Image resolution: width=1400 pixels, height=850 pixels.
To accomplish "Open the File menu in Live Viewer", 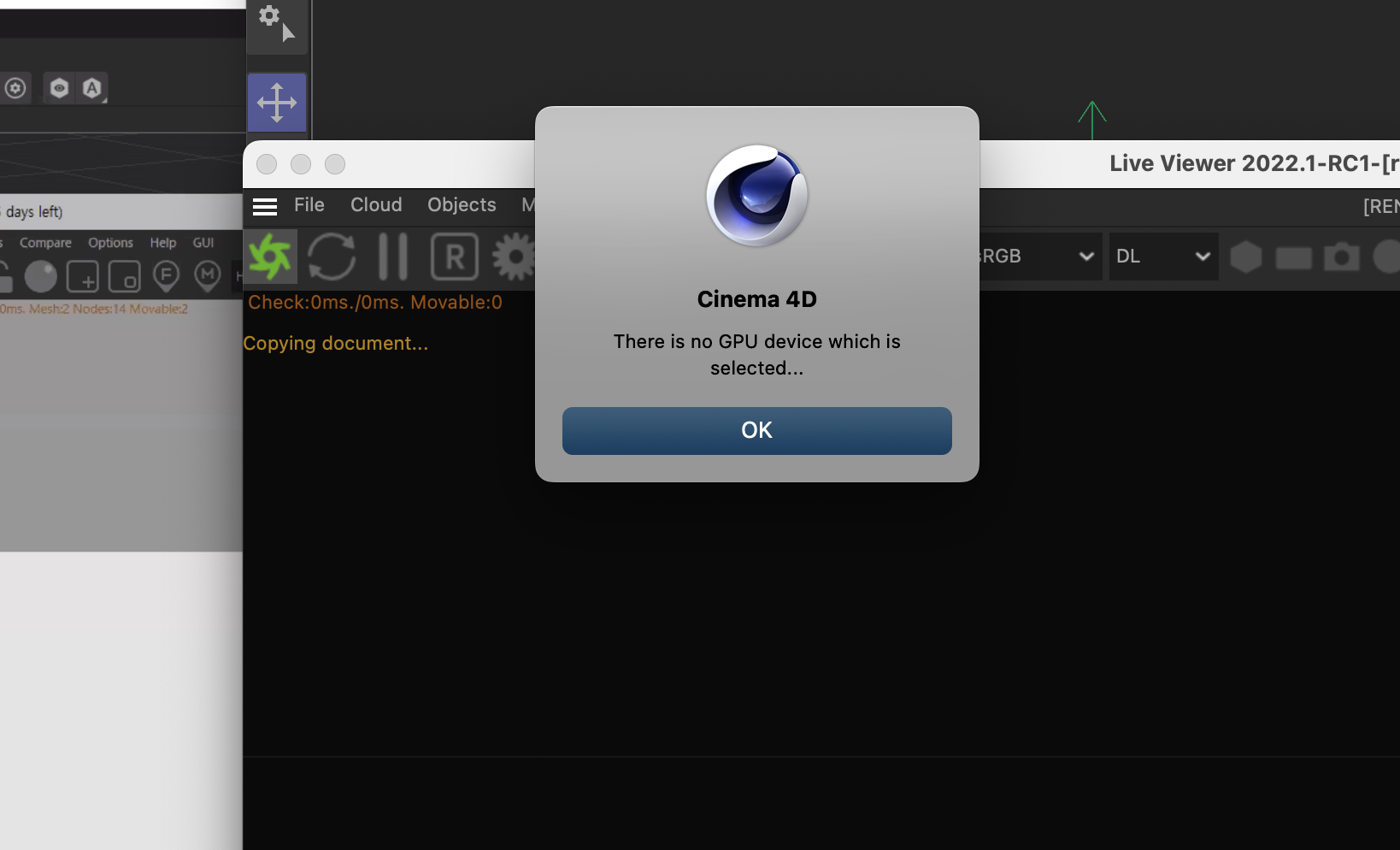I will tap(309, 205).
